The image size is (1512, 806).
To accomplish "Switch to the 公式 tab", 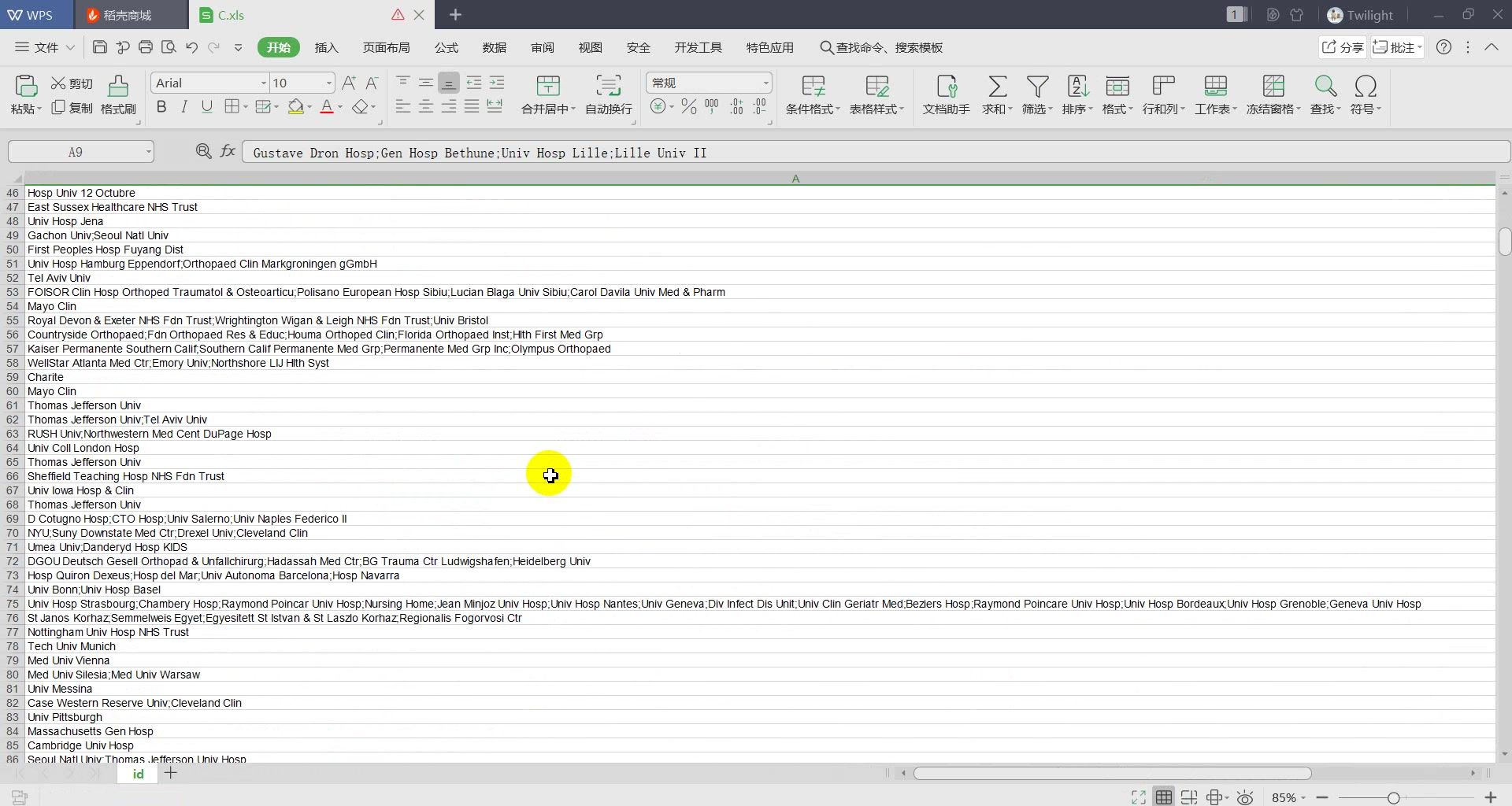I will (447, 47).
